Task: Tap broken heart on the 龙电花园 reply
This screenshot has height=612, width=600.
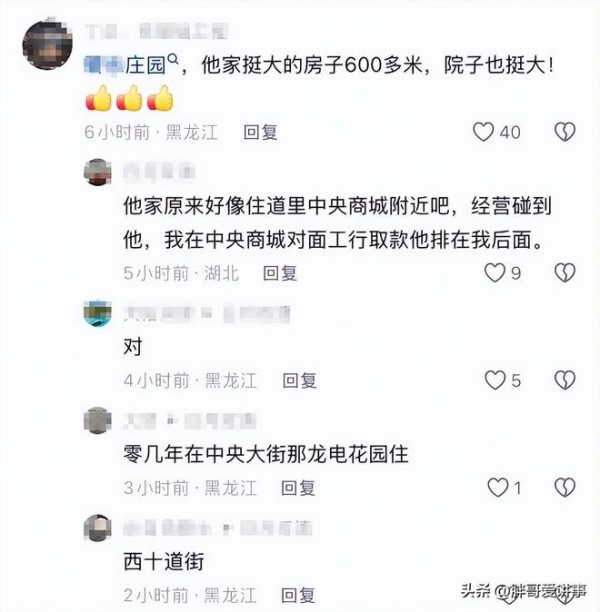Action: coord(565,487)
